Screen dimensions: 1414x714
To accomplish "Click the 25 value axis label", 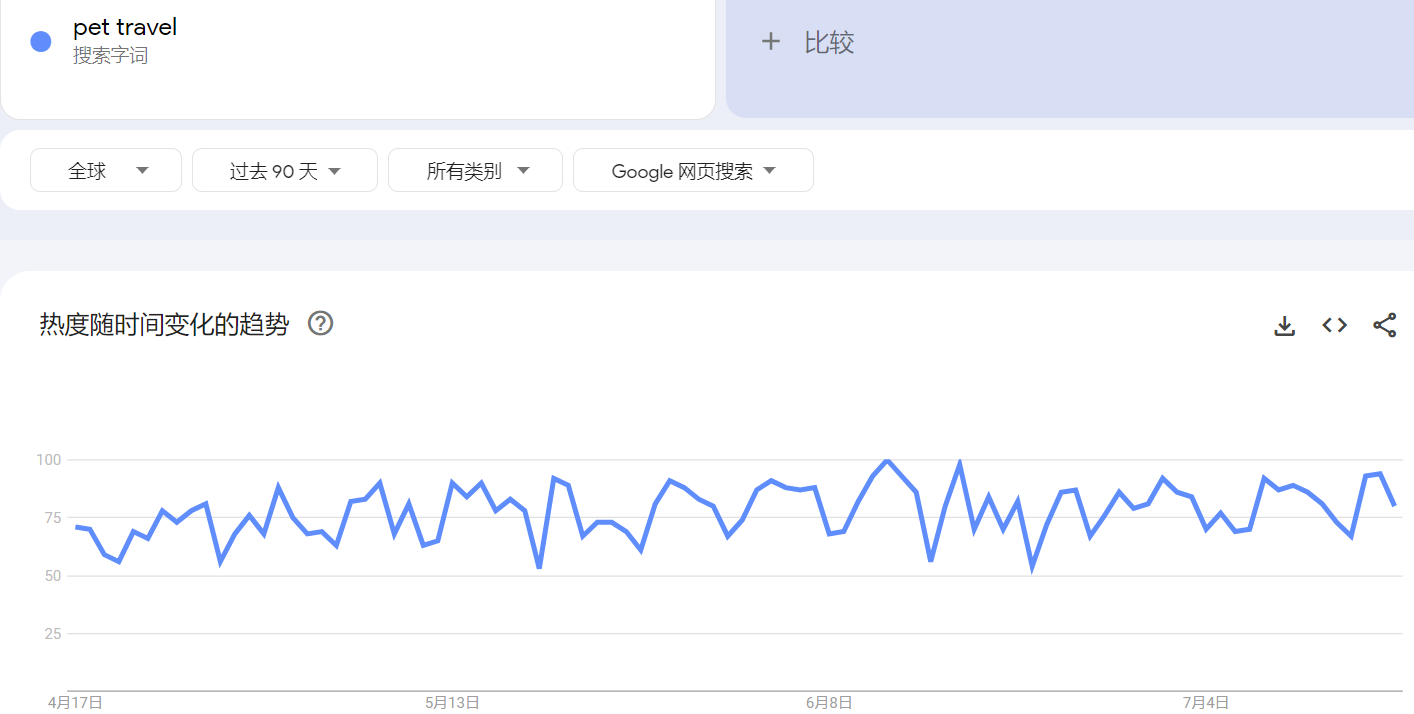I will pos(52,634).
